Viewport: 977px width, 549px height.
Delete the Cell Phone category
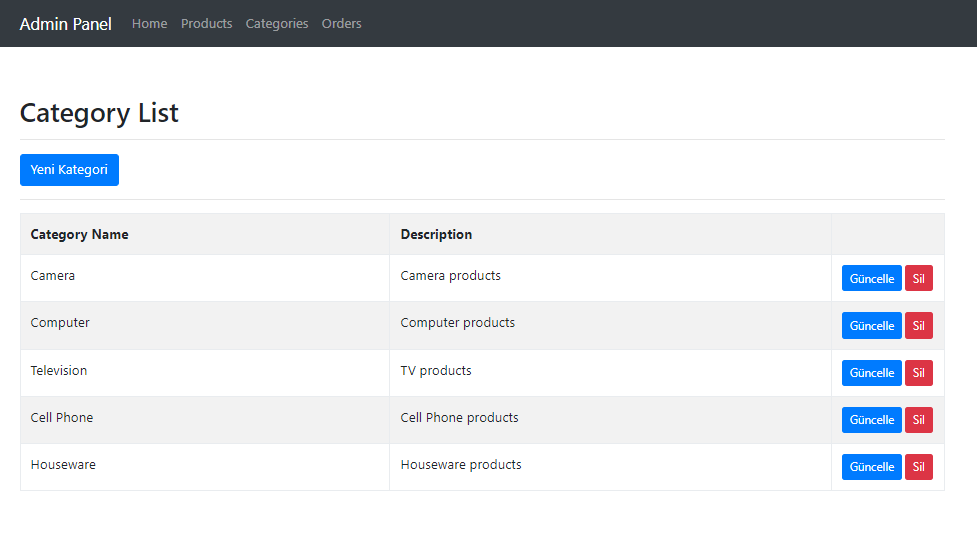[918, 420]
